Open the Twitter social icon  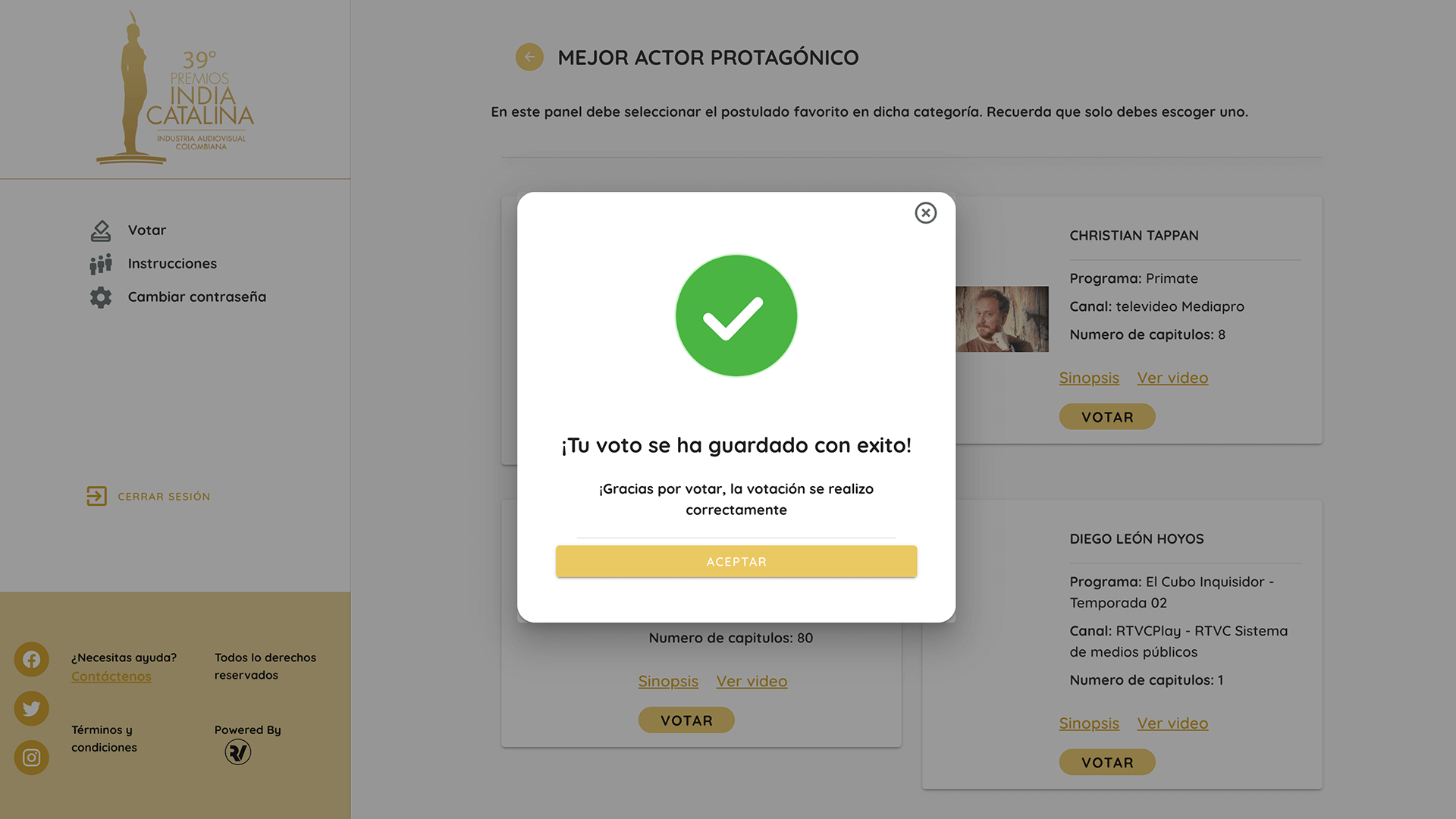(x=31, y=708)
